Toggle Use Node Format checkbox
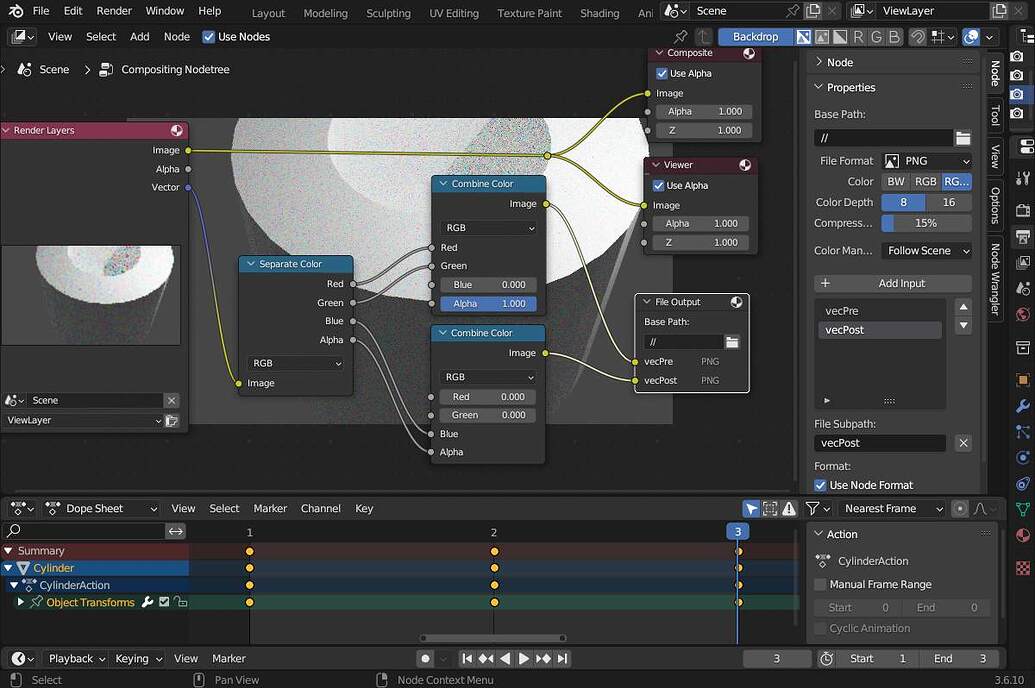The image size is (1035, 688). (x=820, y=485)
